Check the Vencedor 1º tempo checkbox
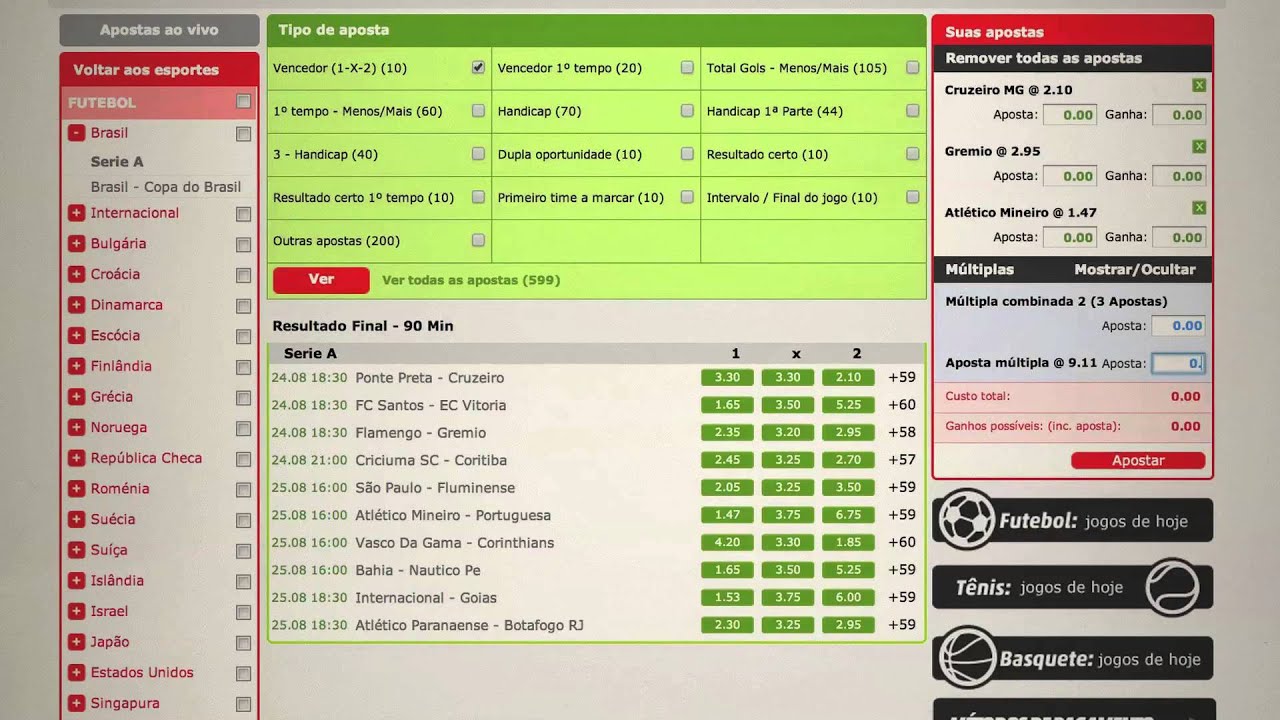This screenshot has width=1280, height=720. [x=687, y=68]
